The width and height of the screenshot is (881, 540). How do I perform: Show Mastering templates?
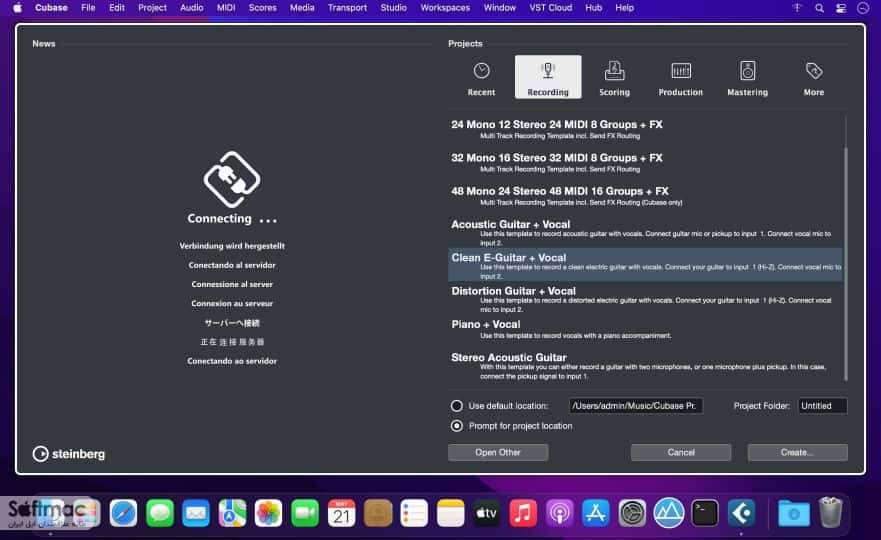pyautogui.click(x=747, y=78)
